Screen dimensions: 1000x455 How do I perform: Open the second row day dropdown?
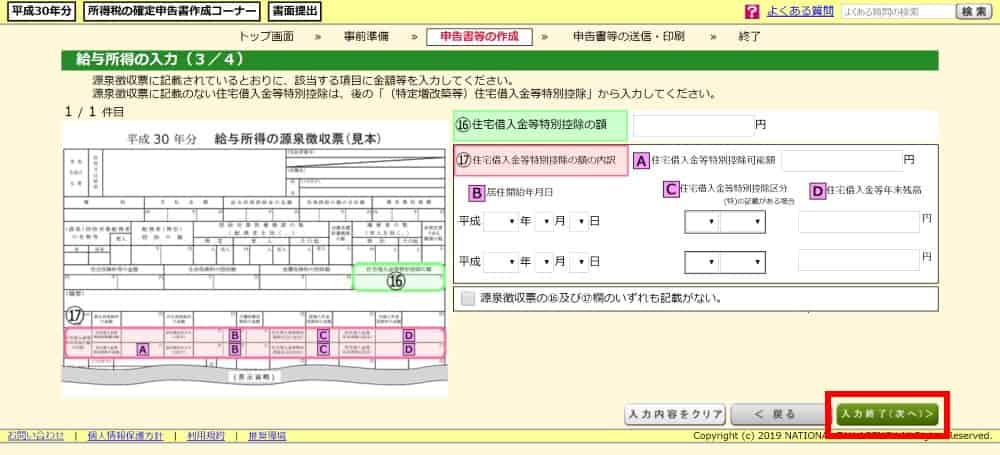click(579, 262)
